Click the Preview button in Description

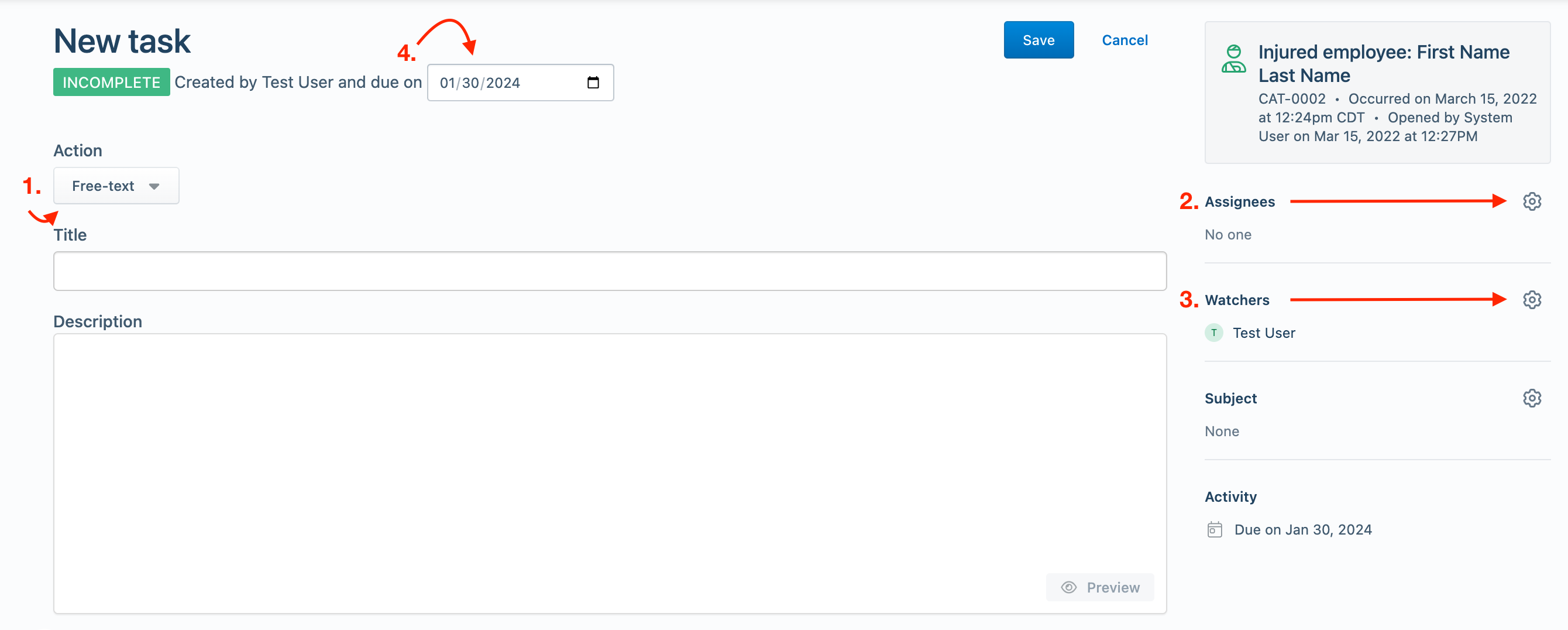pos(1100,587)
